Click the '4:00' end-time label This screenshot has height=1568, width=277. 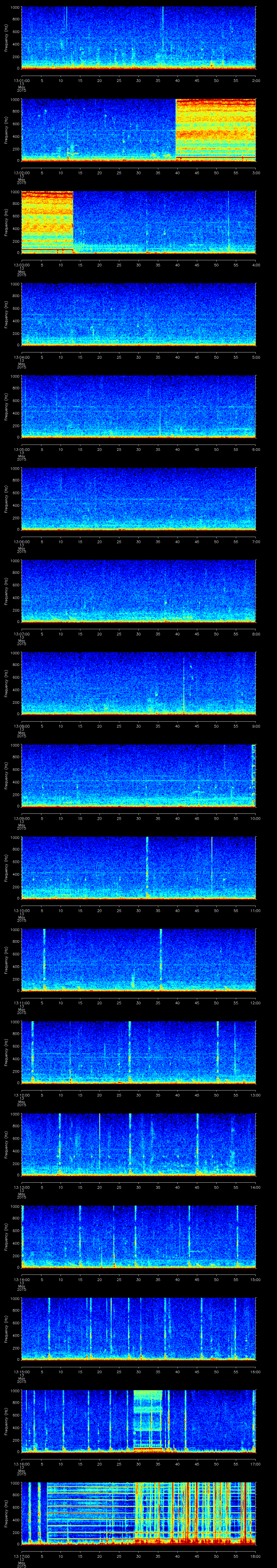click(x=256, y=264)
